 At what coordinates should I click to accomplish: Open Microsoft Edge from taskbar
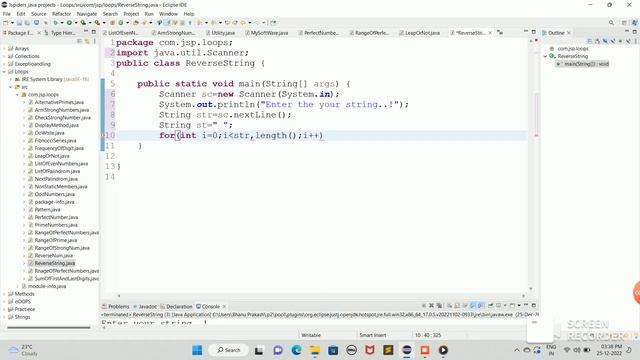[x=296, y=350]
